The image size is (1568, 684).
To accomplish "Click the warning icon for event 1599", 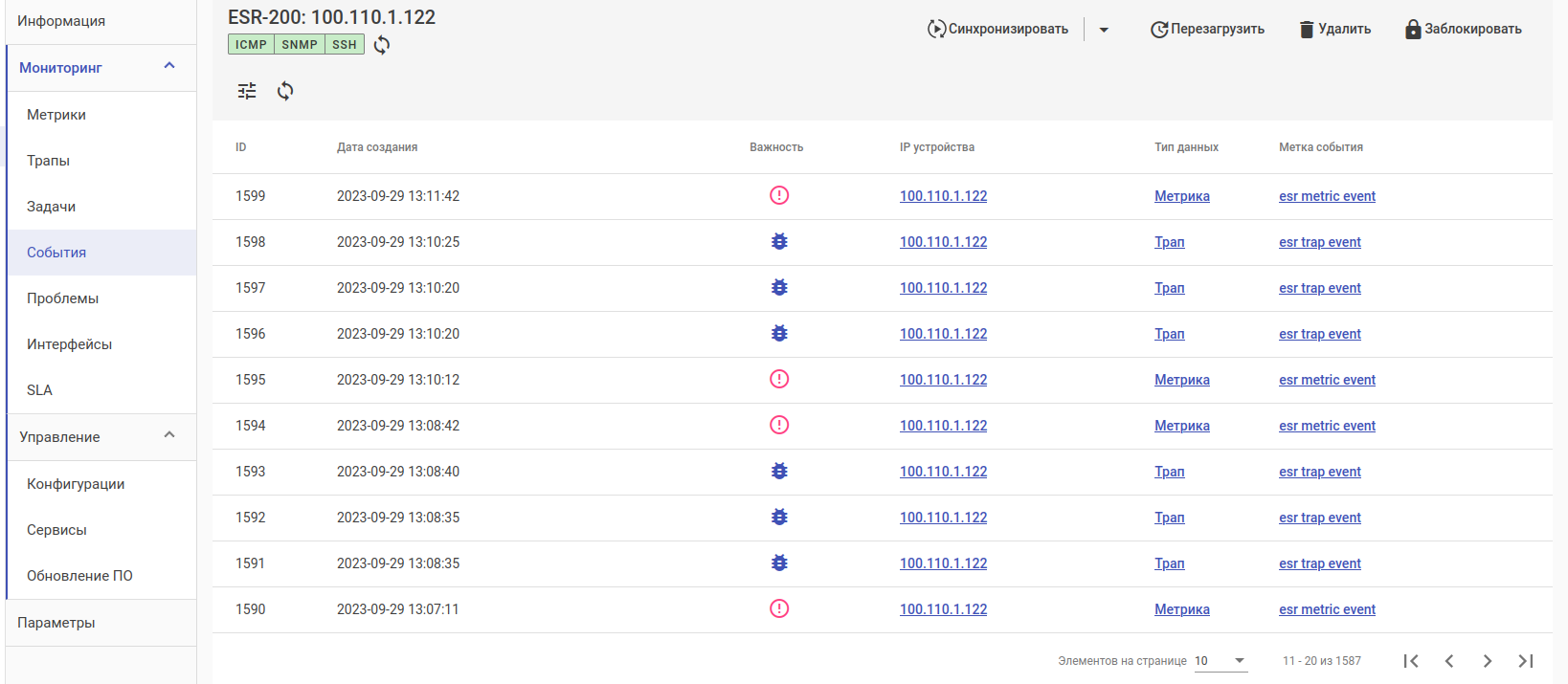I will point(779,195).
